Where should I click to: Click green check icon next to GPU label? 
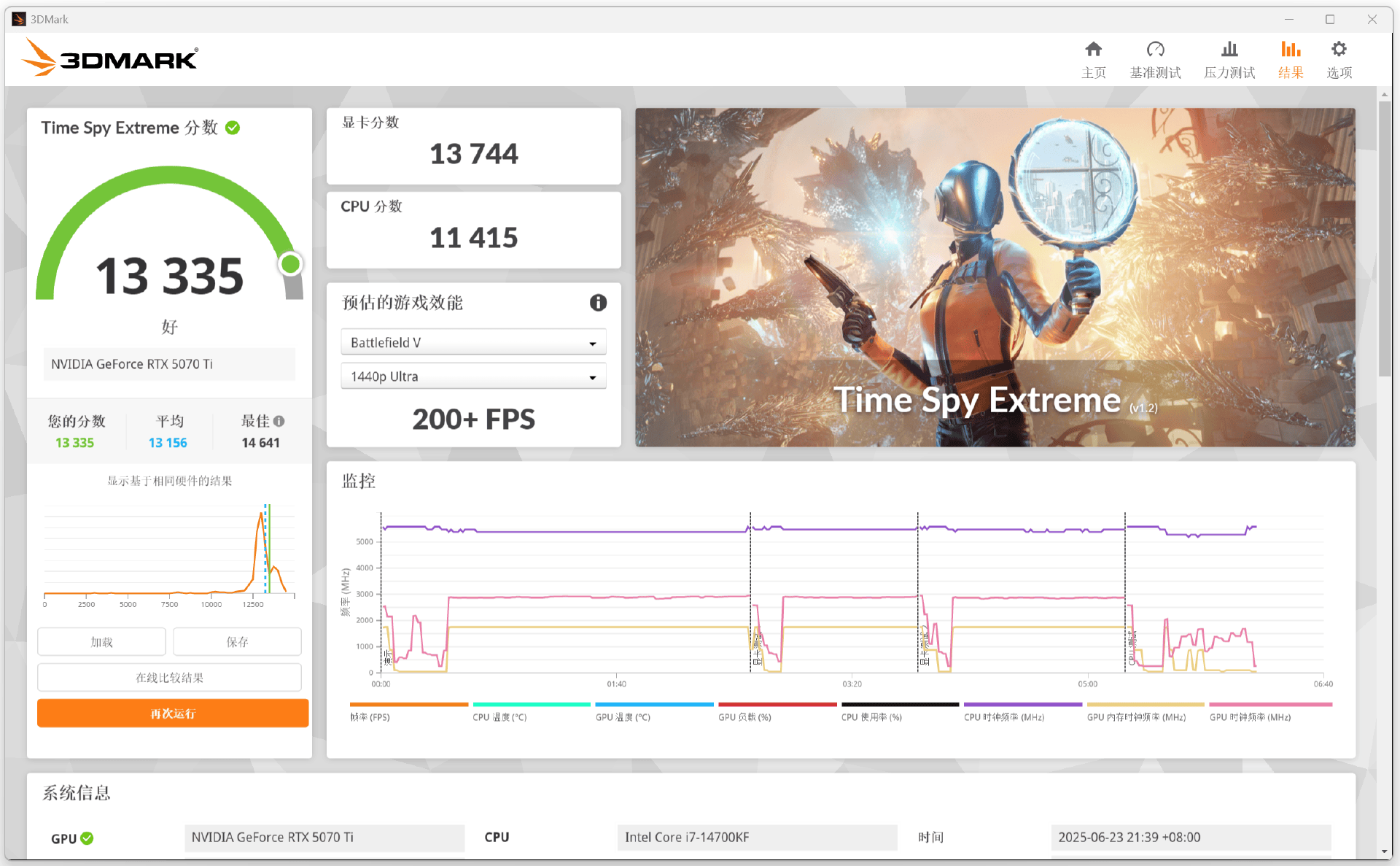87,838
